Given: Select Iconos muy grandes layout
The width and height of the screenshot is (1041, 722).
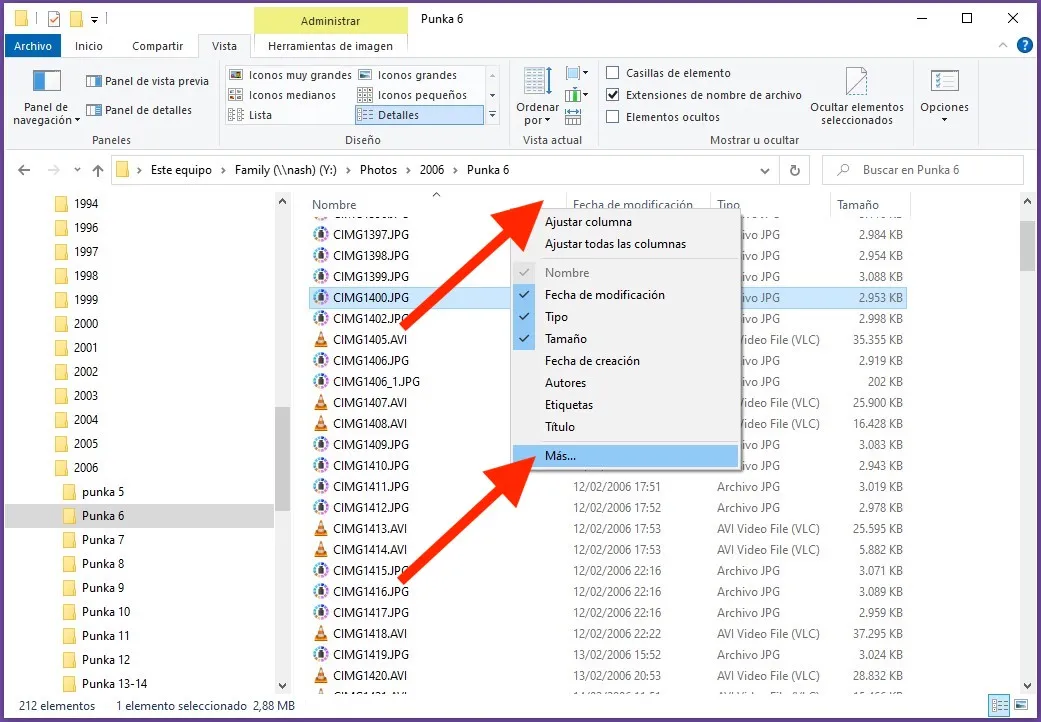Looking at the screenshot, I should click(x=290, y=75).
